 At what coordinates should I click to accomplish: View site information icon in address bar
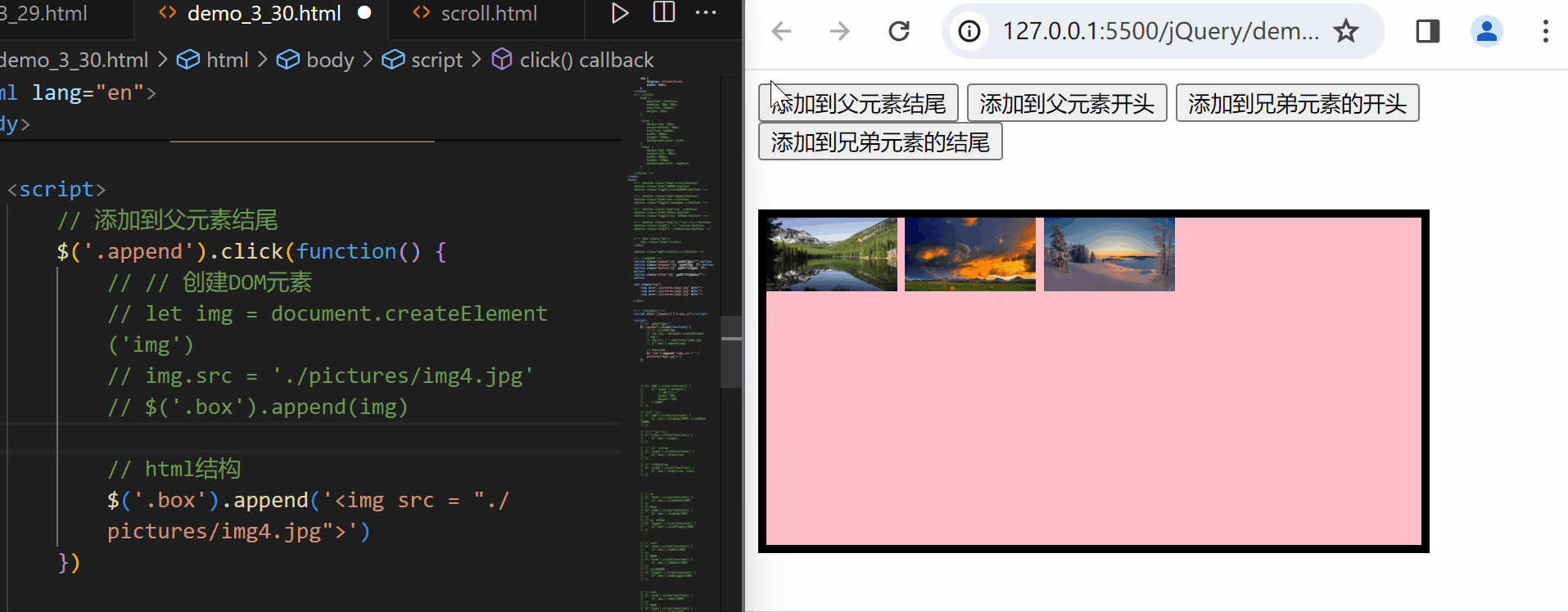pyautogui.click(x=969, y=31)
